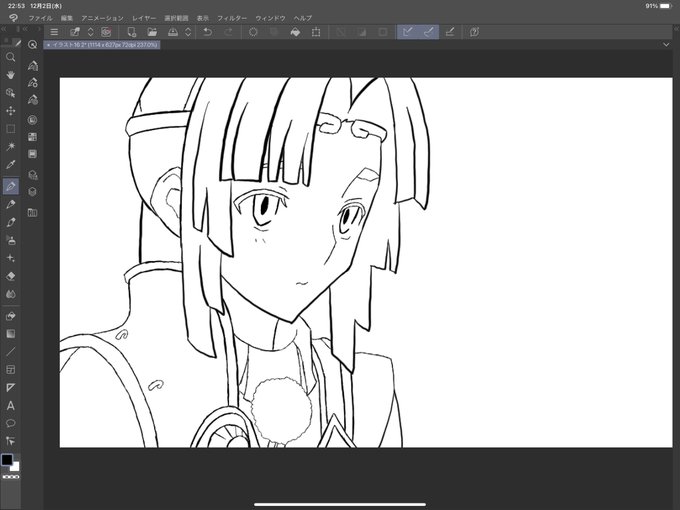The image size is (680, 510).
Task: Expand the save options up-down arrows
Action: tap(188, 32)
